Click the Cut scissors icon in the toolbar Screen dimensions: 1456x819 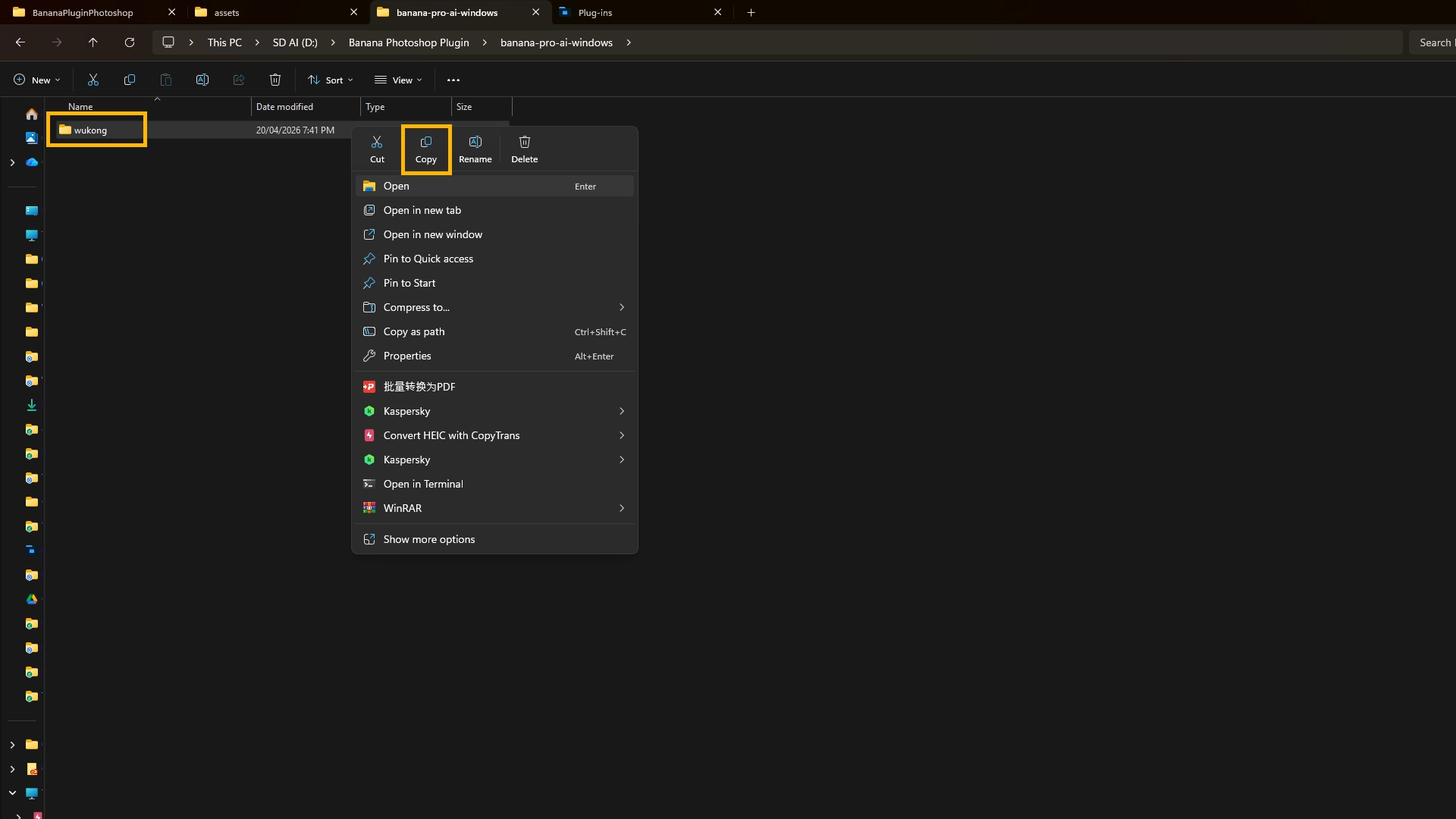coord(93,80)
